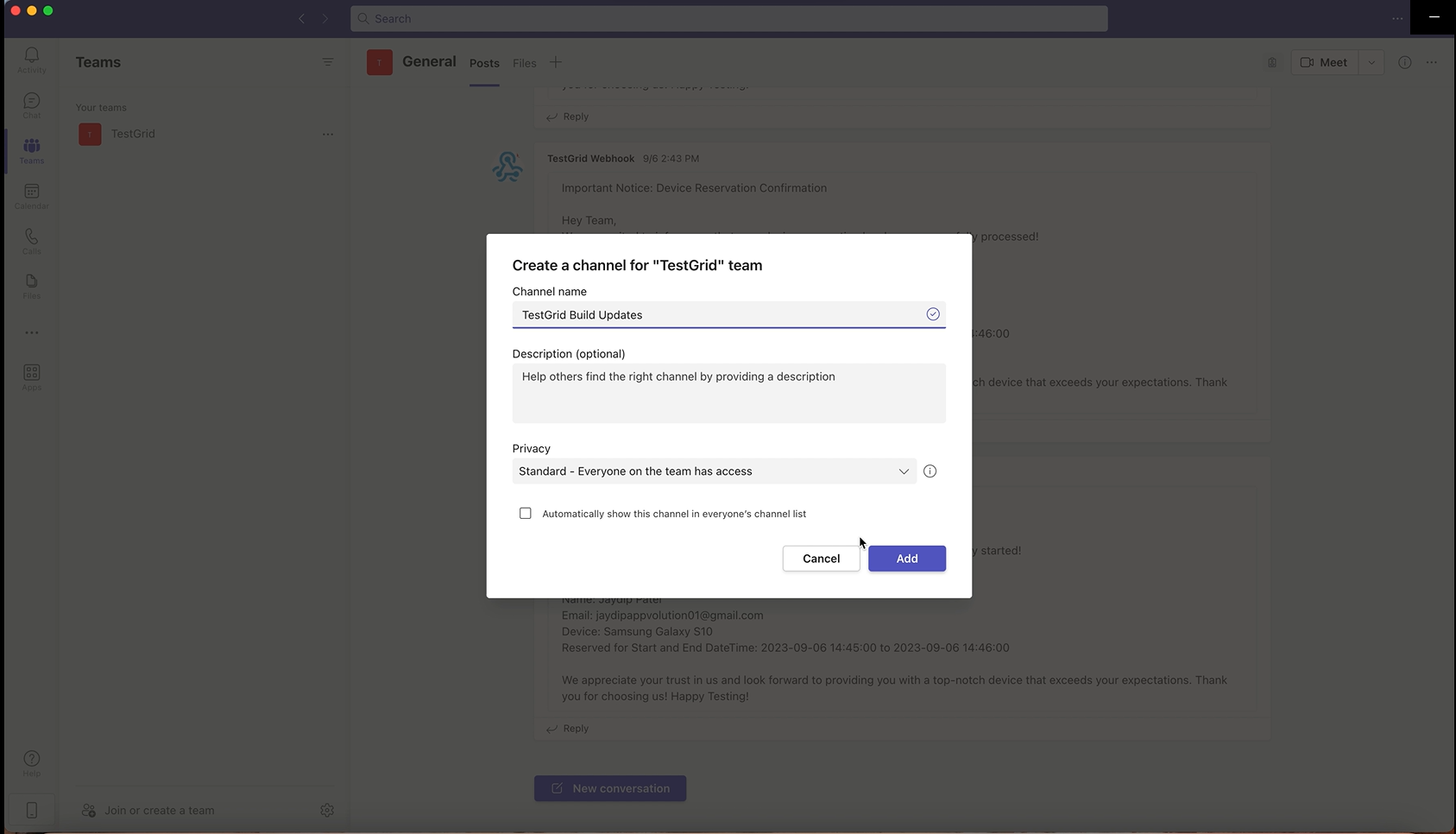Open the Calendar sidebar icon
Screen dimensions: 1456x834
pyautogui.click(x=31, y=196)
